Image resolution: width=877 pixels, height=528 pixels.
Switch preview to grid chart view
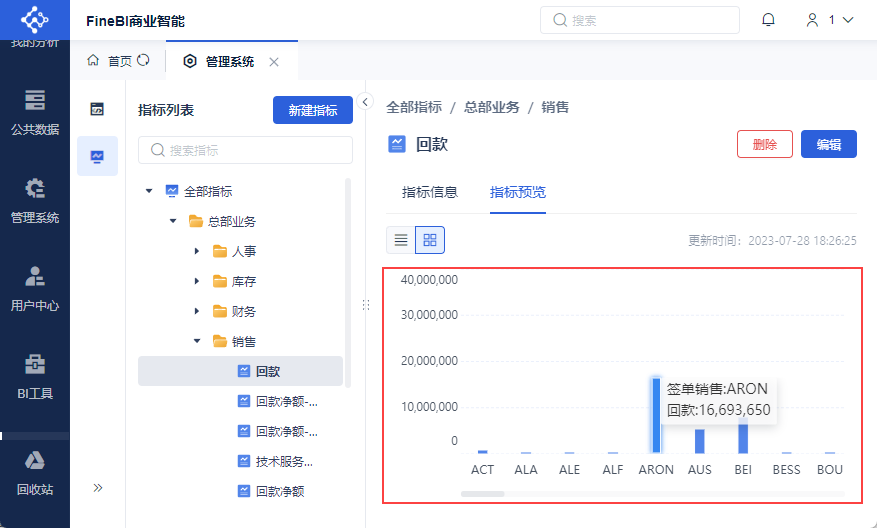[430, 240]
